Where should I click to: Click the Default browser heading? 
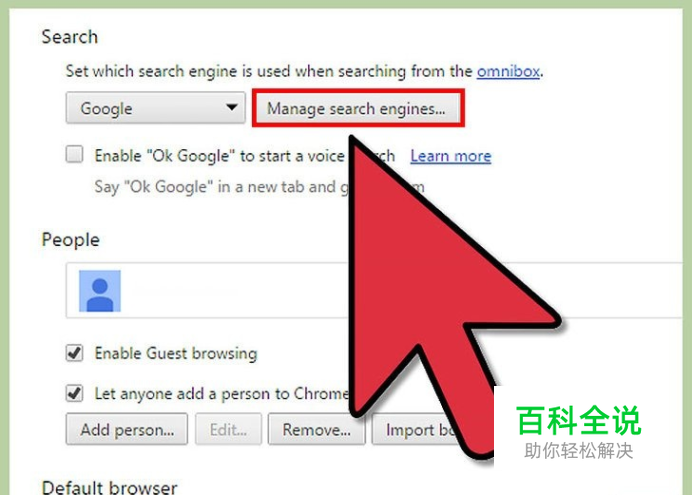click(x=109, y=487)
